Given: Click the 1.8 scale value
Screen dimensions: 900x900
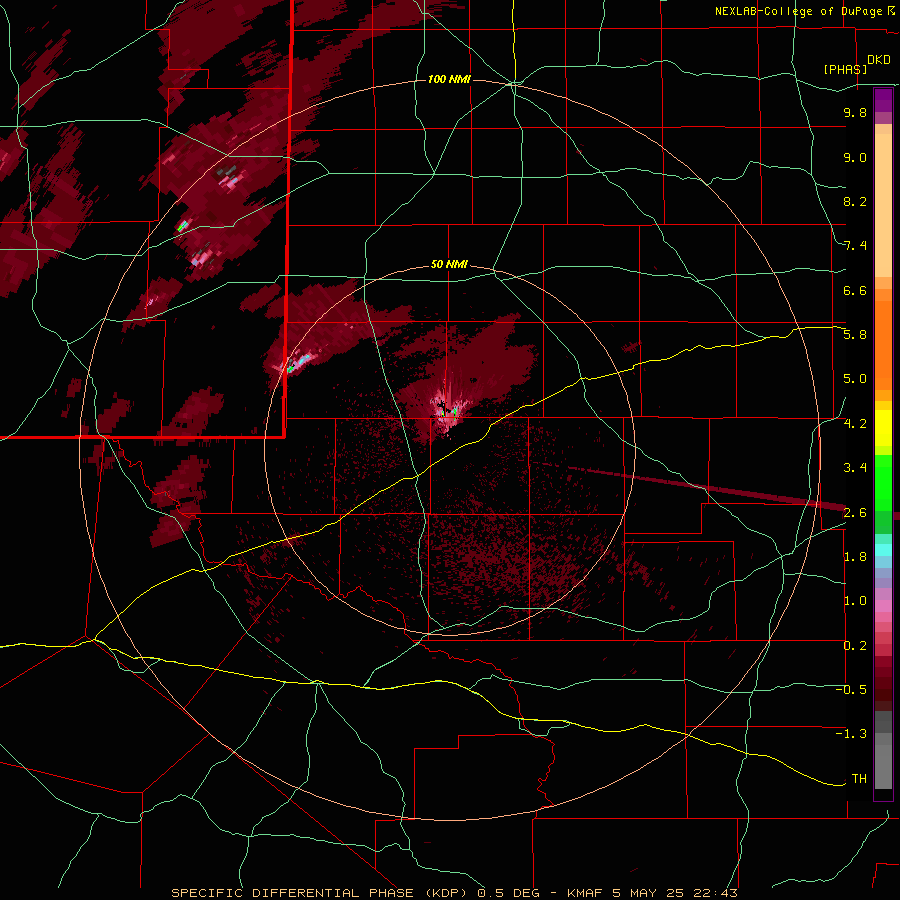Looking at the screenshot, I should 855,557.
